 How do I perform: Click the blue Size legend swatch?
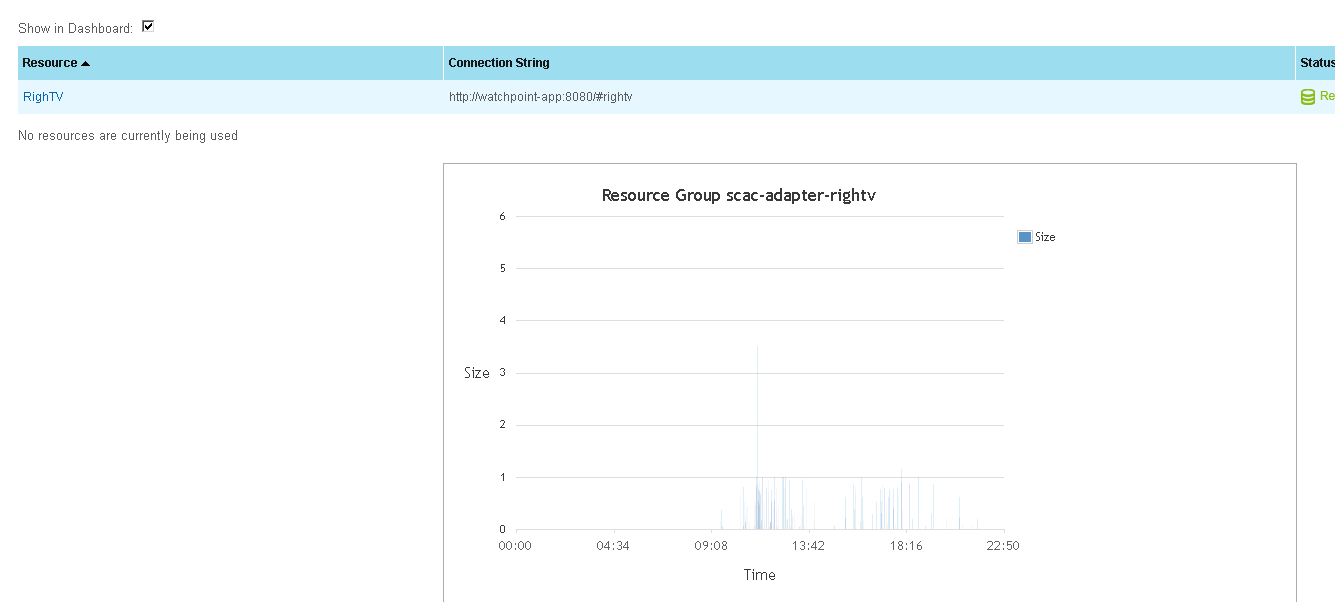(1024, 237)
